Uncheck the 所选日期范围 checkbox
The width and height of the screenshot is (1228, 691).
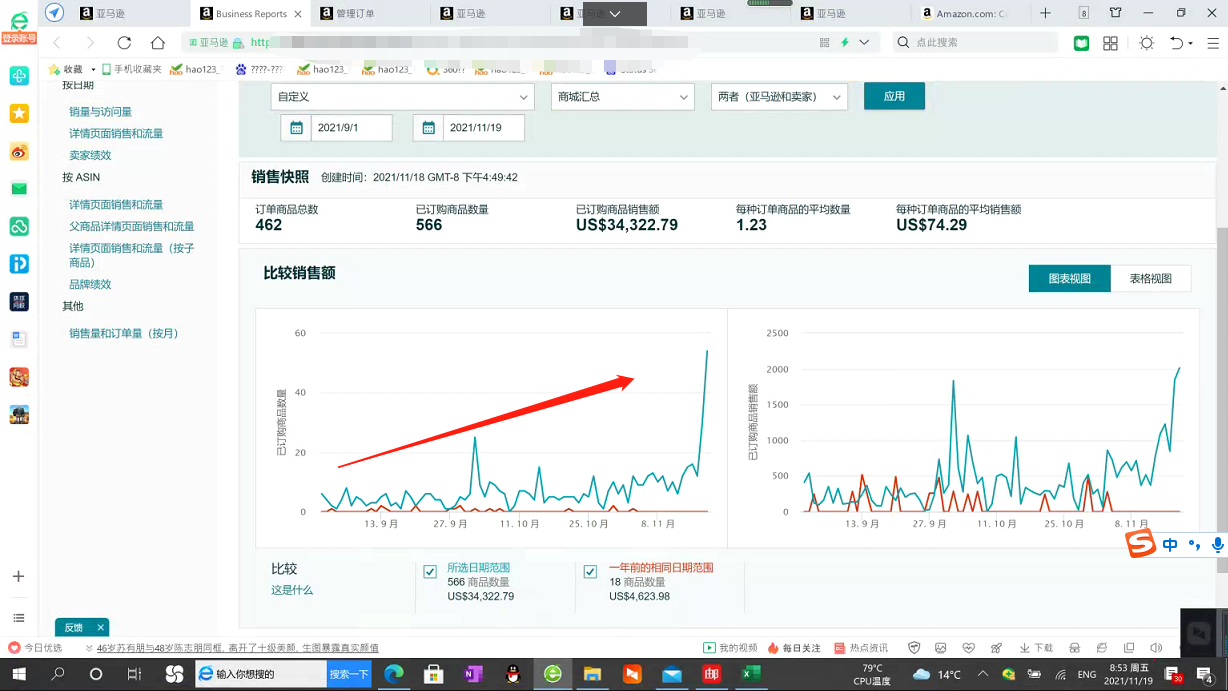pyautogui.click(x=429, y=571)
